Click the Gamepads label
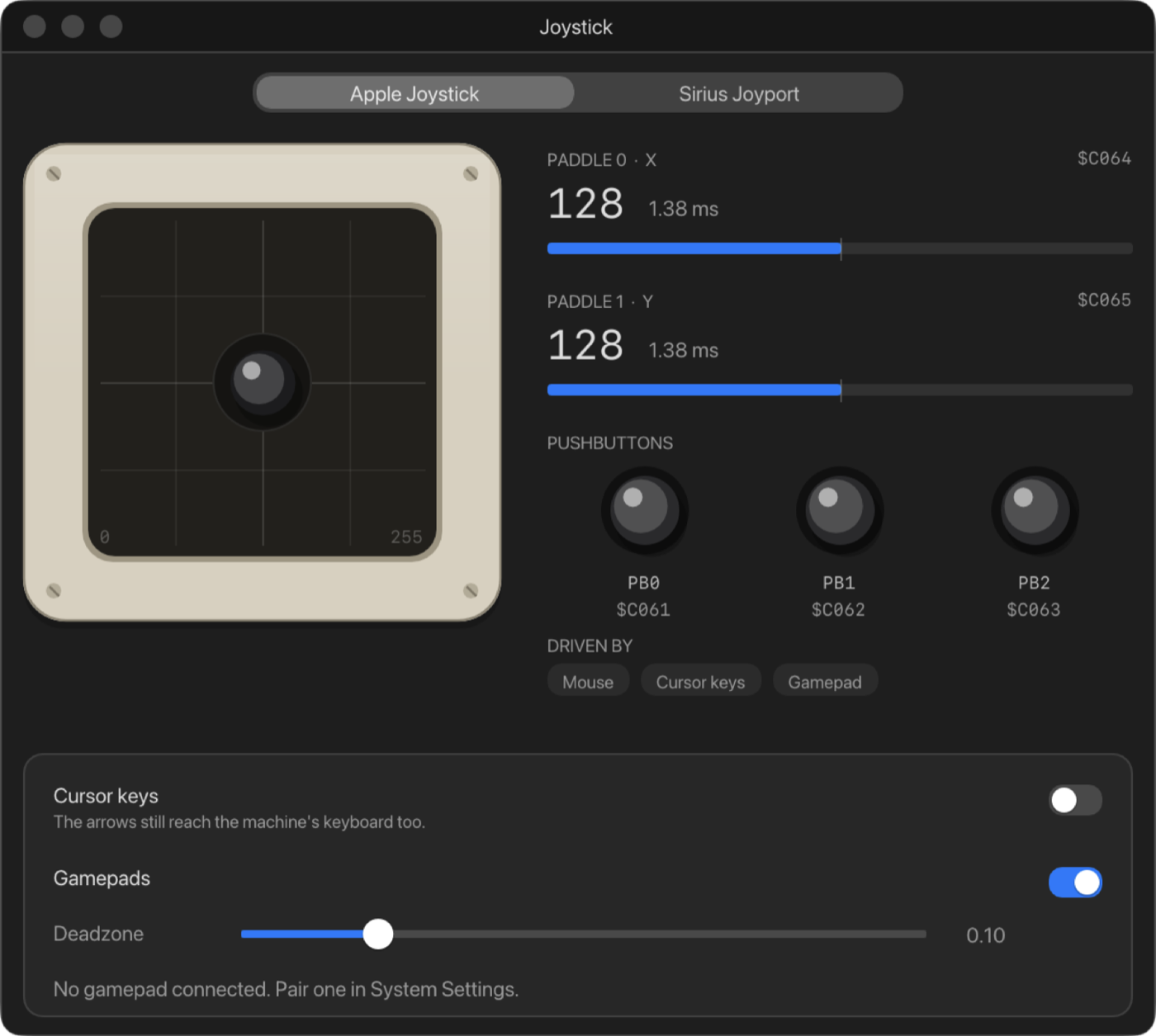The width and height of the screenshot is (1156, 1036). 102,878
